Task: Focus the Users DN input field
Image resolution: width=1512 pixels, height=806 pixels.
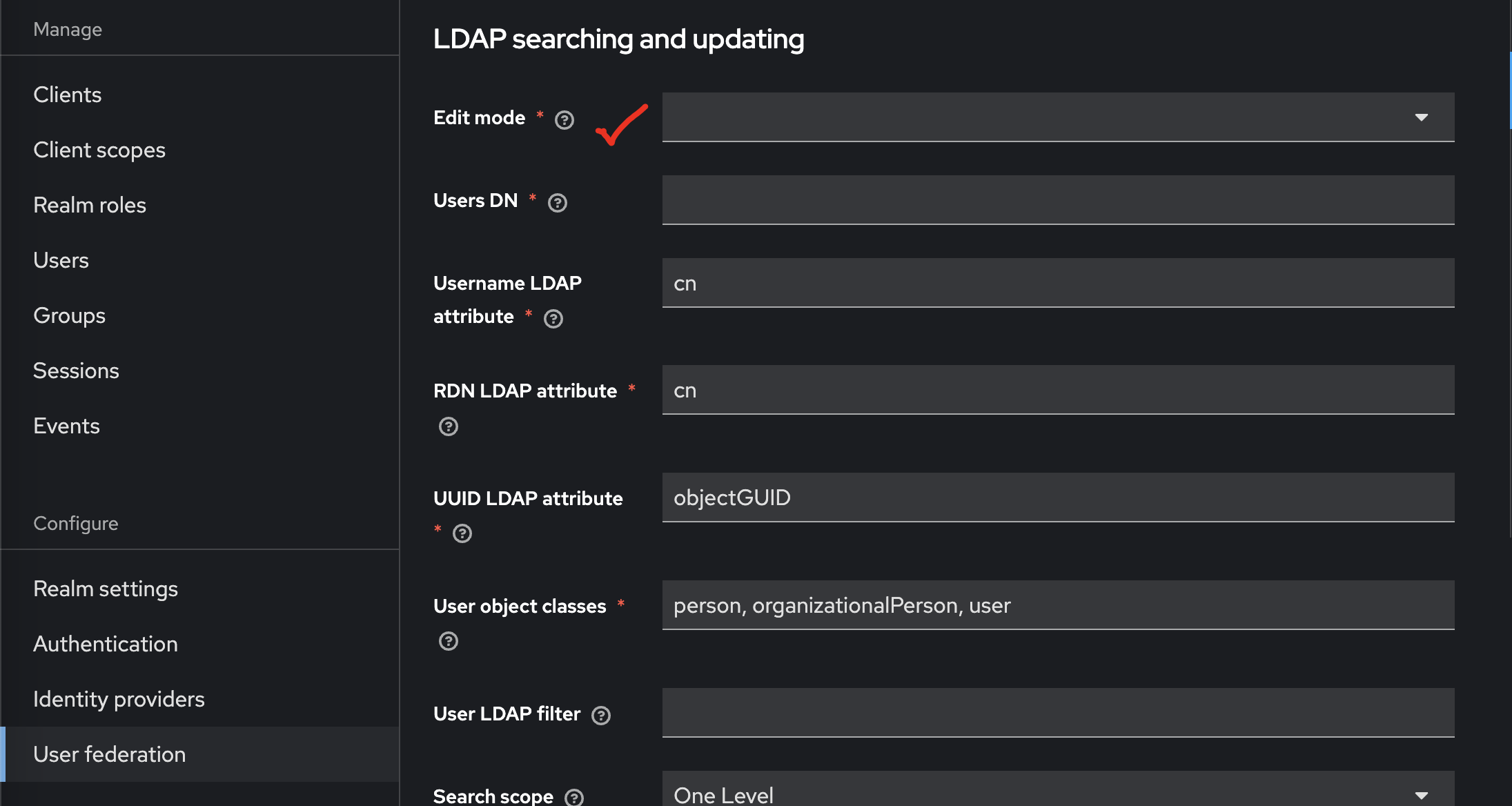Action: 1057,200
